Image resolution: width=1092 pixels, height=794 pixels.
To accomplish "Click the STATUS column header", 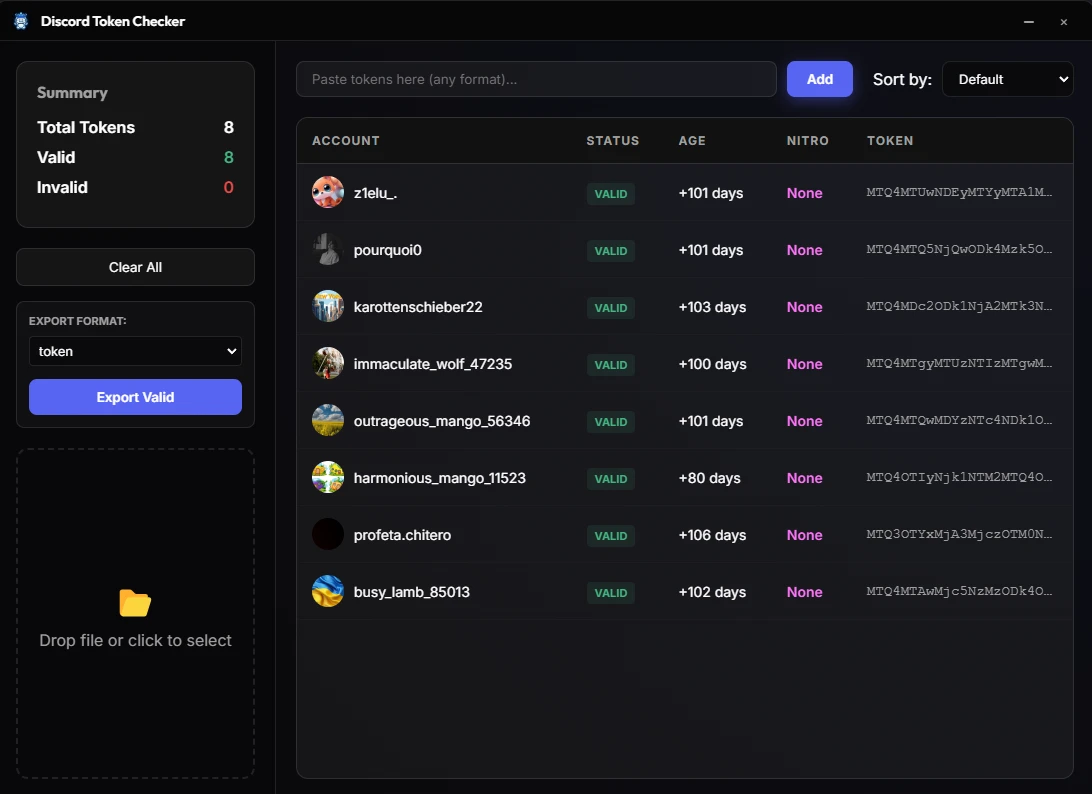I will click(x=612, y=141).
